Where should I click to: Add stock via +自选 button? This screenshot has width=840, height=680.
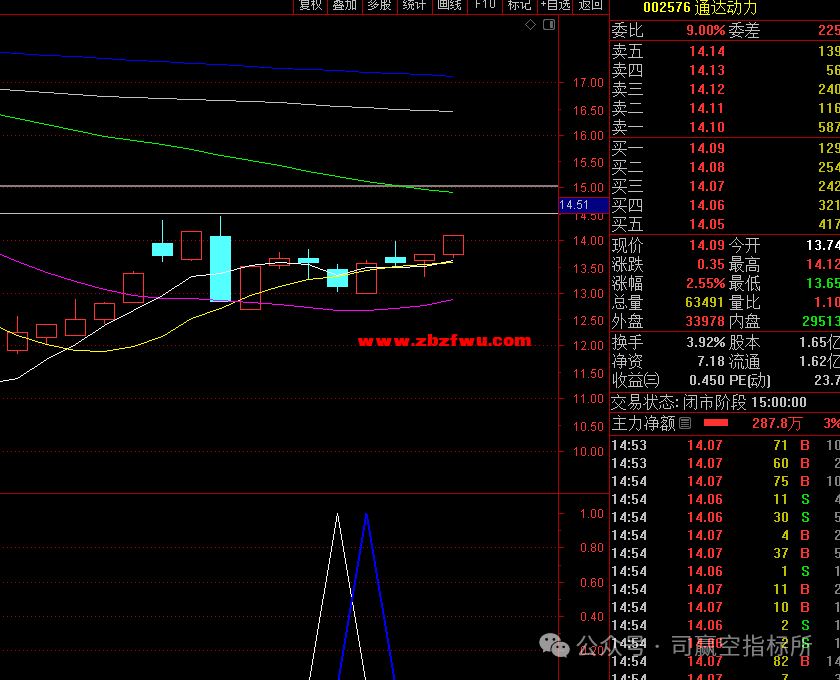[x=555, y=5]
